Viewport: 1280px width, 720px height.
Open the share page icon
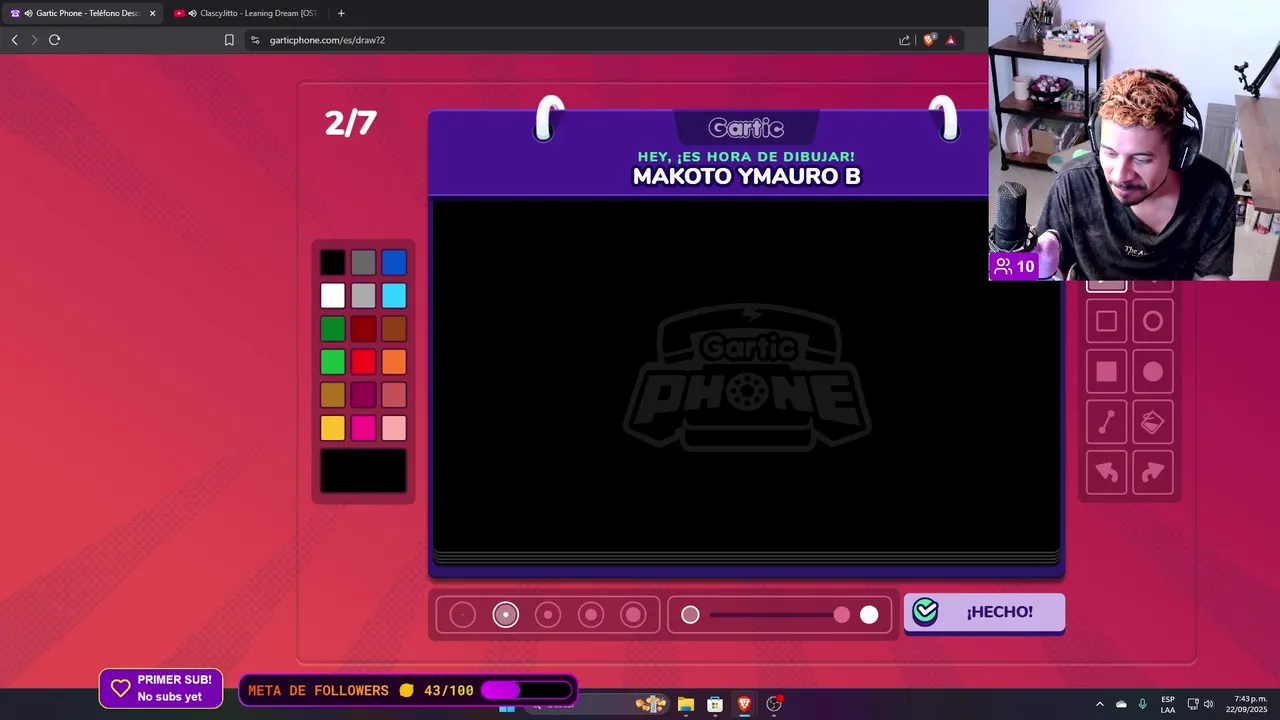(904, 40)
